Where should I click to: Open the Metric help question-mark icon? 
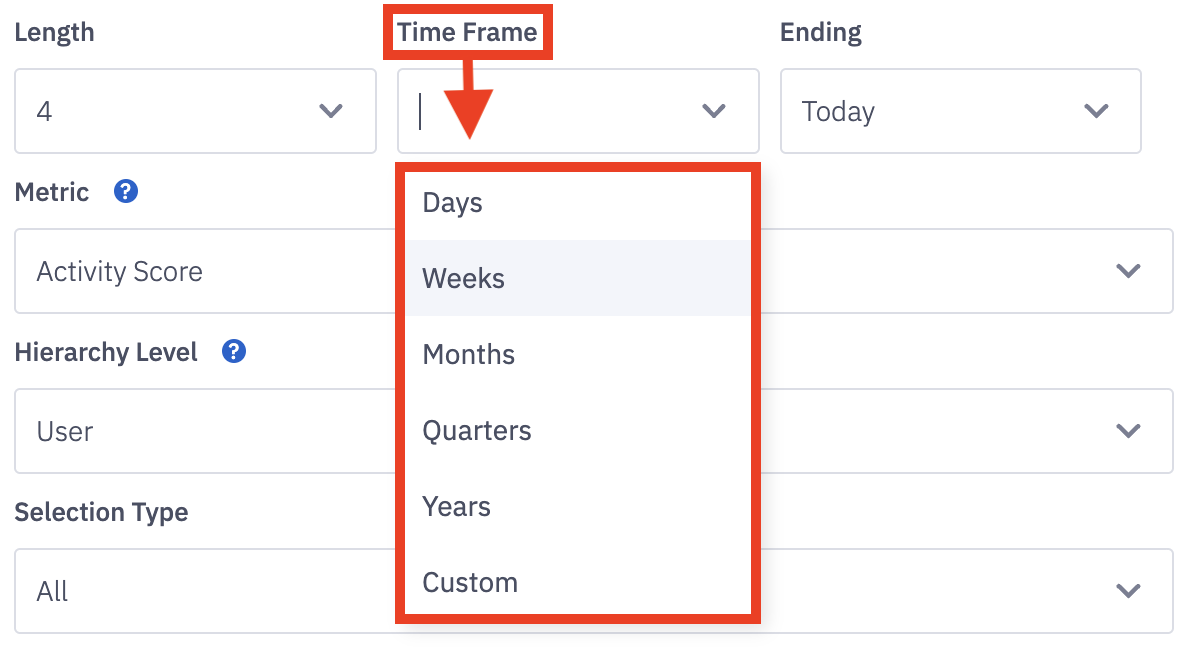tap(126, 192)
